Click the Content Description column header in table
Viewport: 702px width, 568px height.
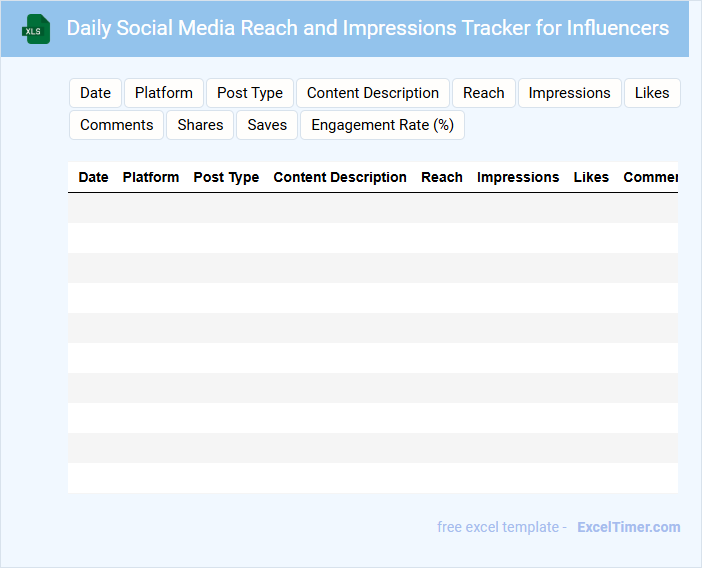pos(340,177)
